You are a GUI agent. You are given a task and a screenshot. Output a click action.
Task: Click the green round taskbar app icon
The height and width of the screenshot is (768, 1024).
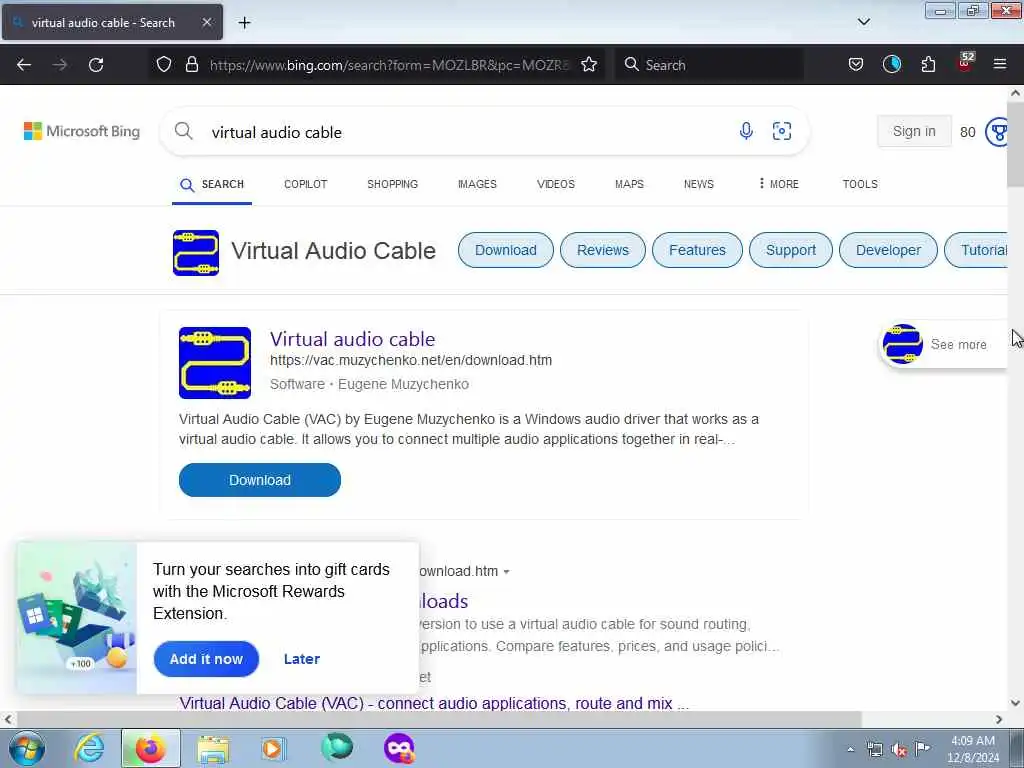pyautogui.click(x=337, y=747)
